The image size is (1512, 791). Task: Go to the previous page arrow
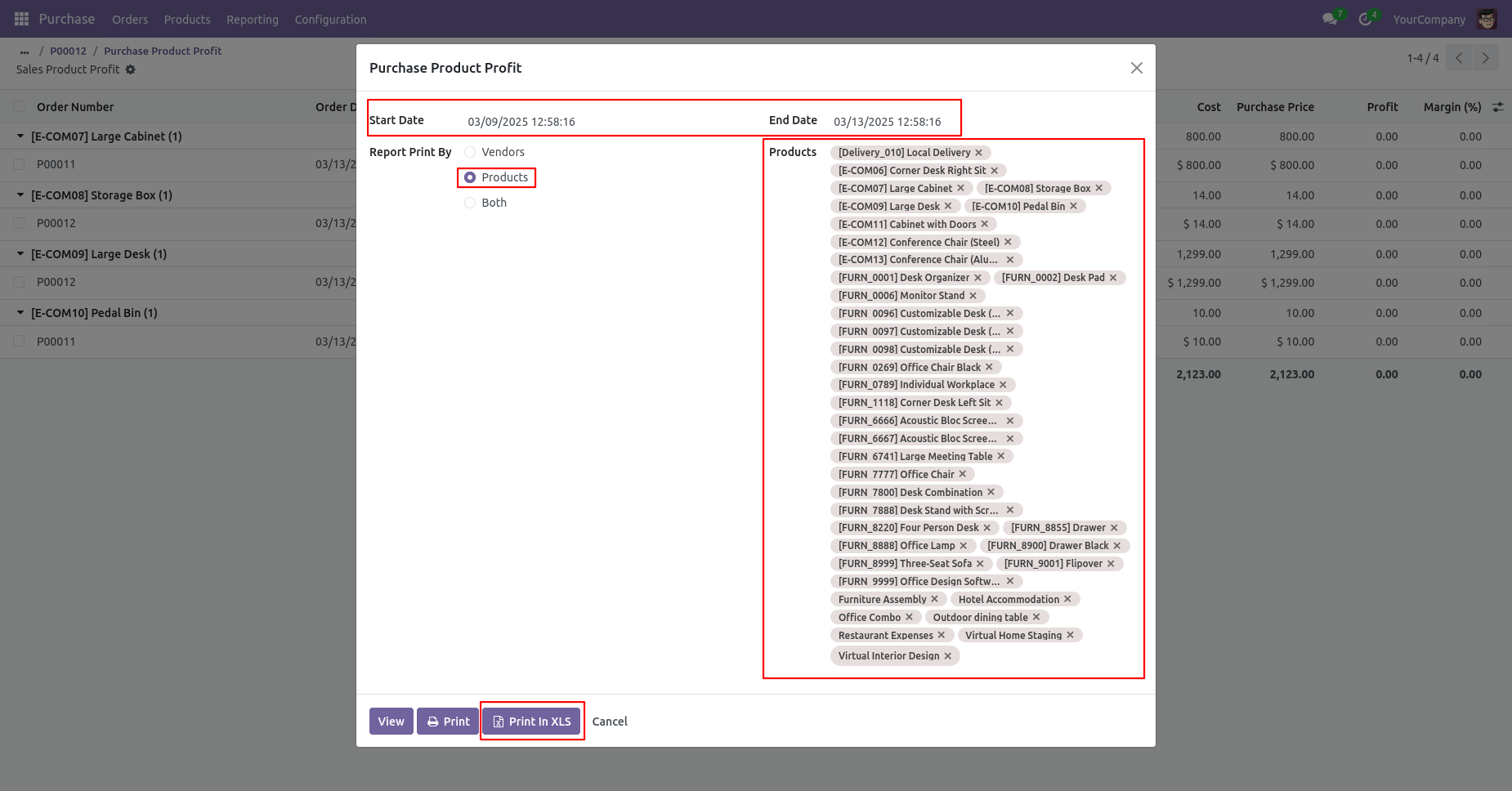point(1459,58)
